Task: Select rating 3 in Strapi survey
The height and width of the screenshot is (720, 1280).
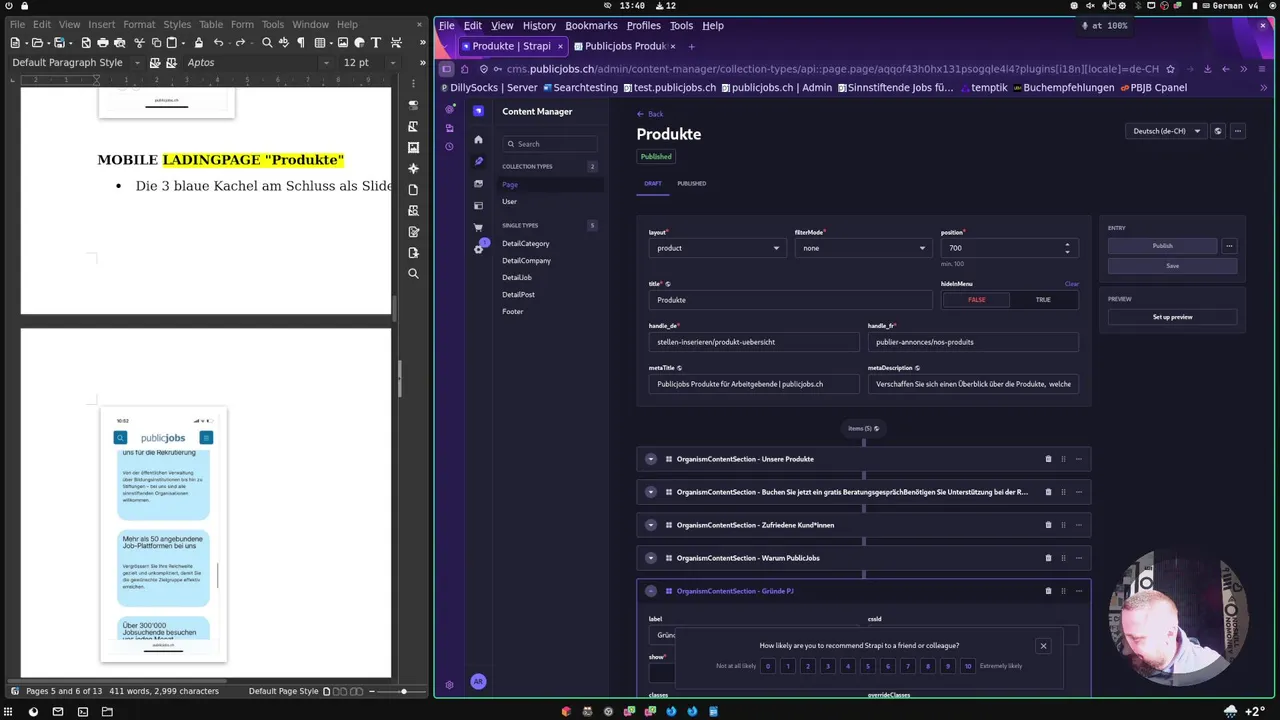Action: click(828, 666)
